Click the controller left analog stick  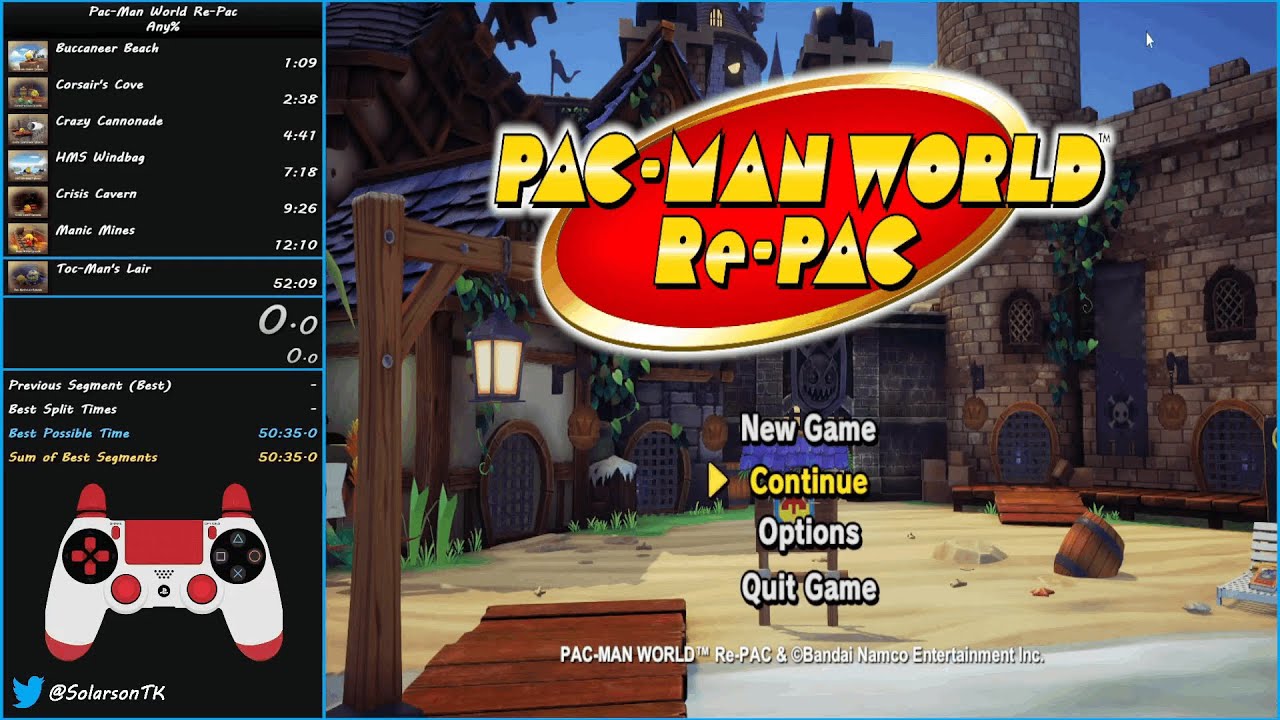click(x=126, y=590)
